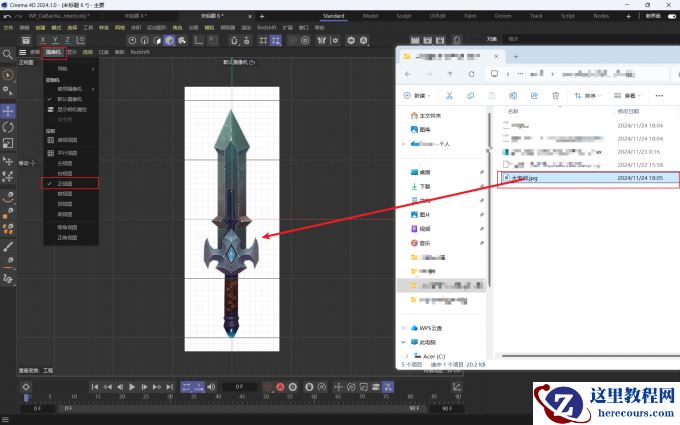
Task: Open the View dropdown in Explorer
Action: [x=628, y=95]
